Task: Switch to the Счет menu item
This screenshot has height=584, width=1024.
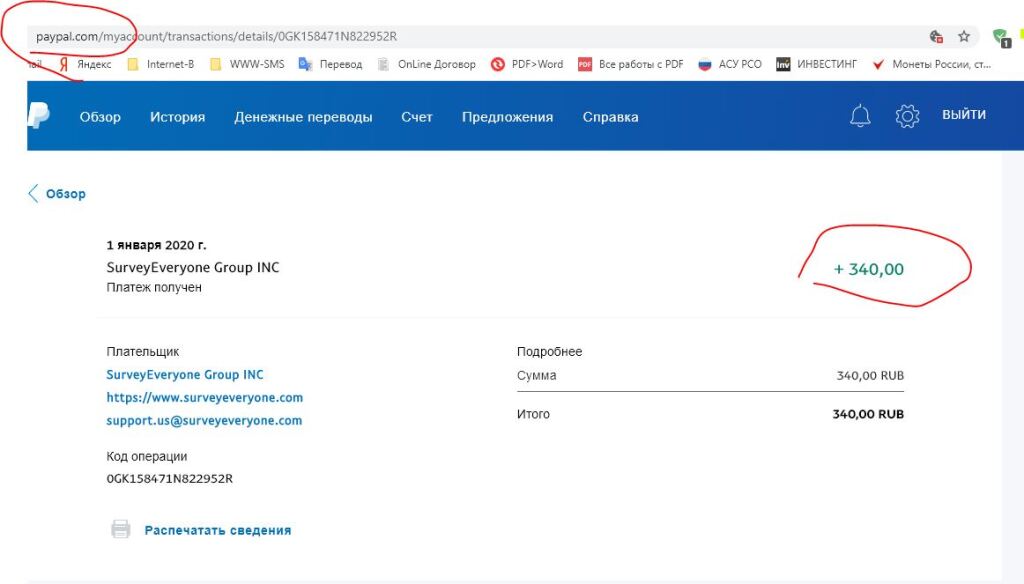Action: [417, 117]
